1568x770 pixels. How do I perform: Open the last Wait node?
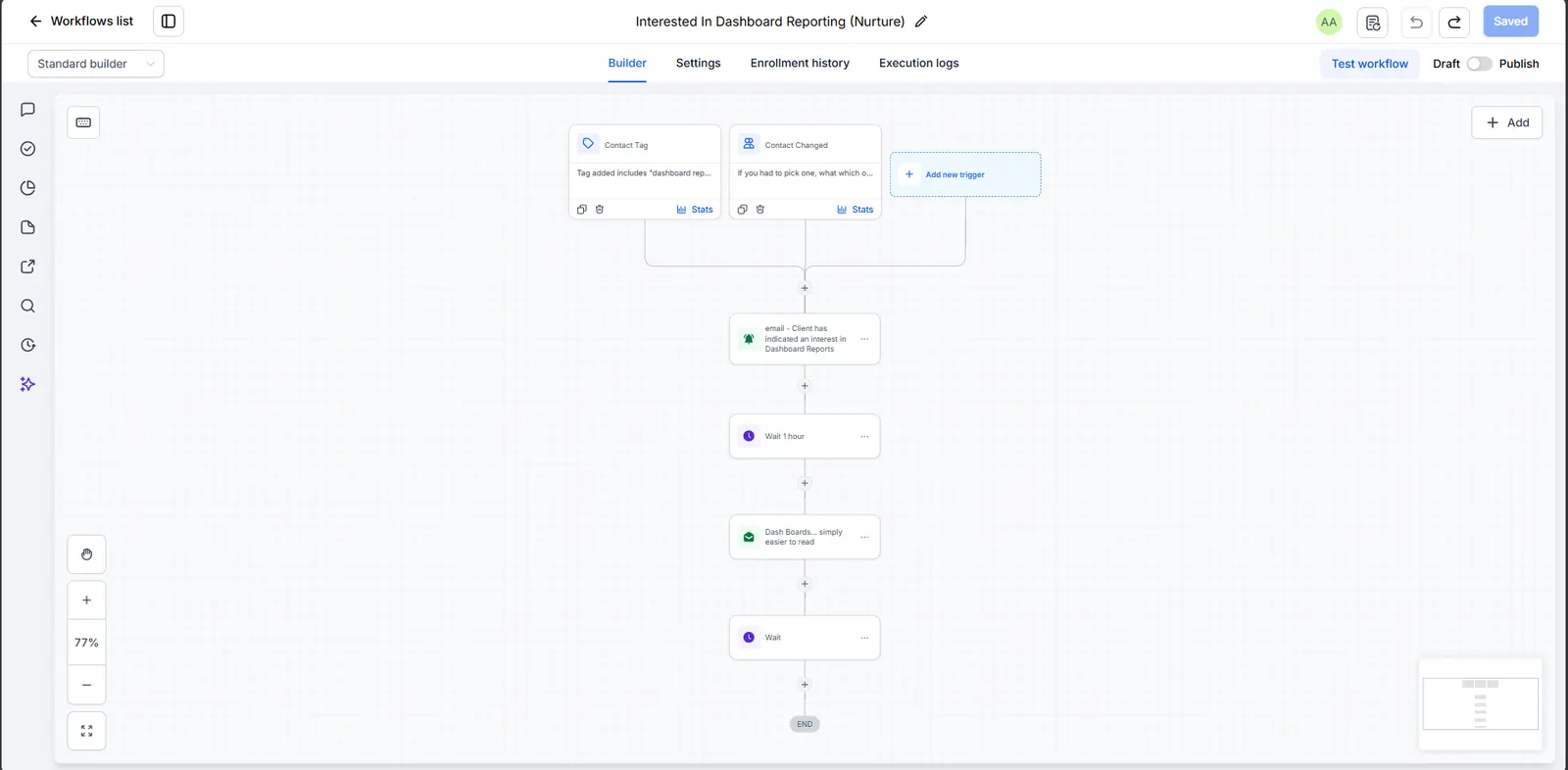(x=805, y=638)
